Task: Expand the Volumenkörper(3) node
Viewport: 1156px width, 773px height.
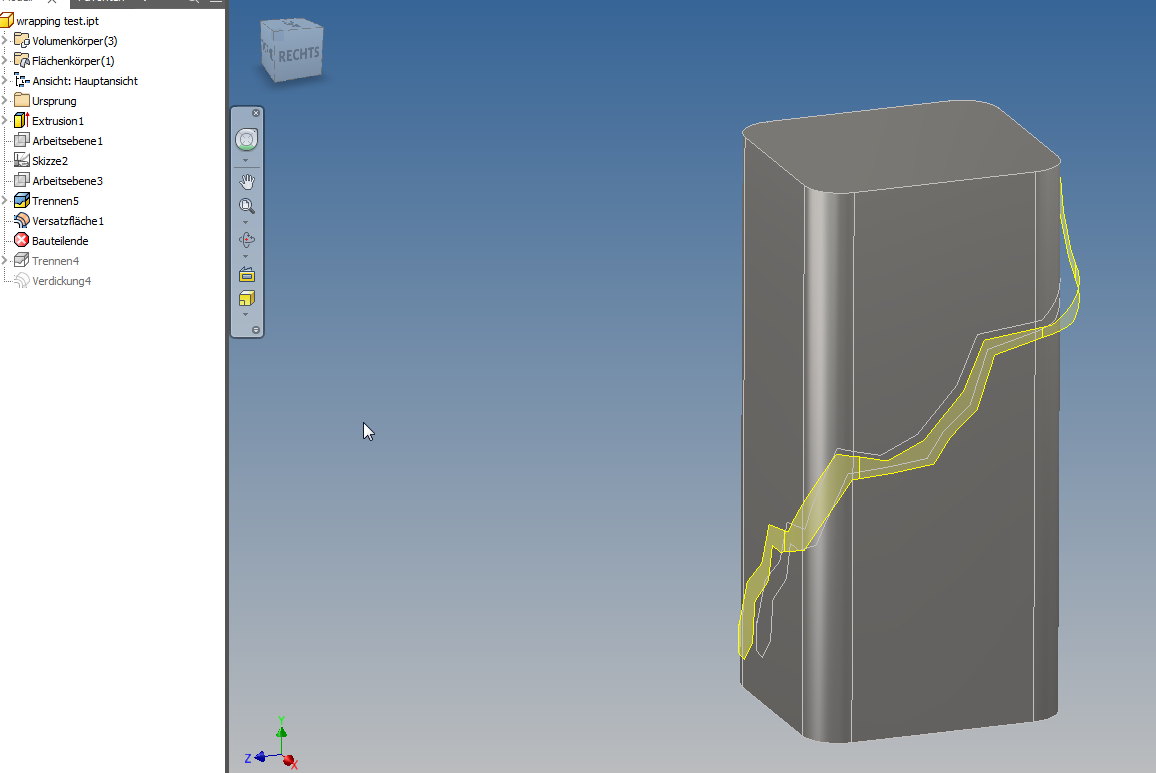Action: click(5, 40)
